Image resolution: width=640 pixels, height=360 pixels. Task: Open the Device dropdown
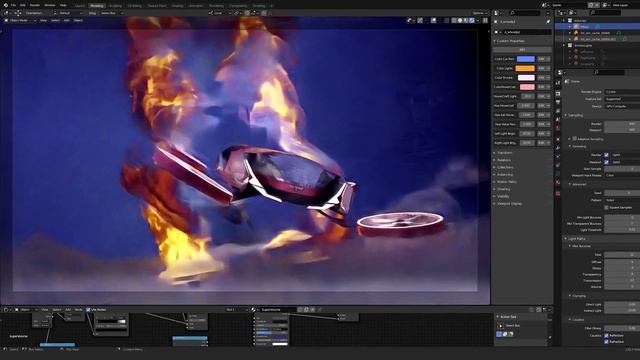[x=622, y=106]
